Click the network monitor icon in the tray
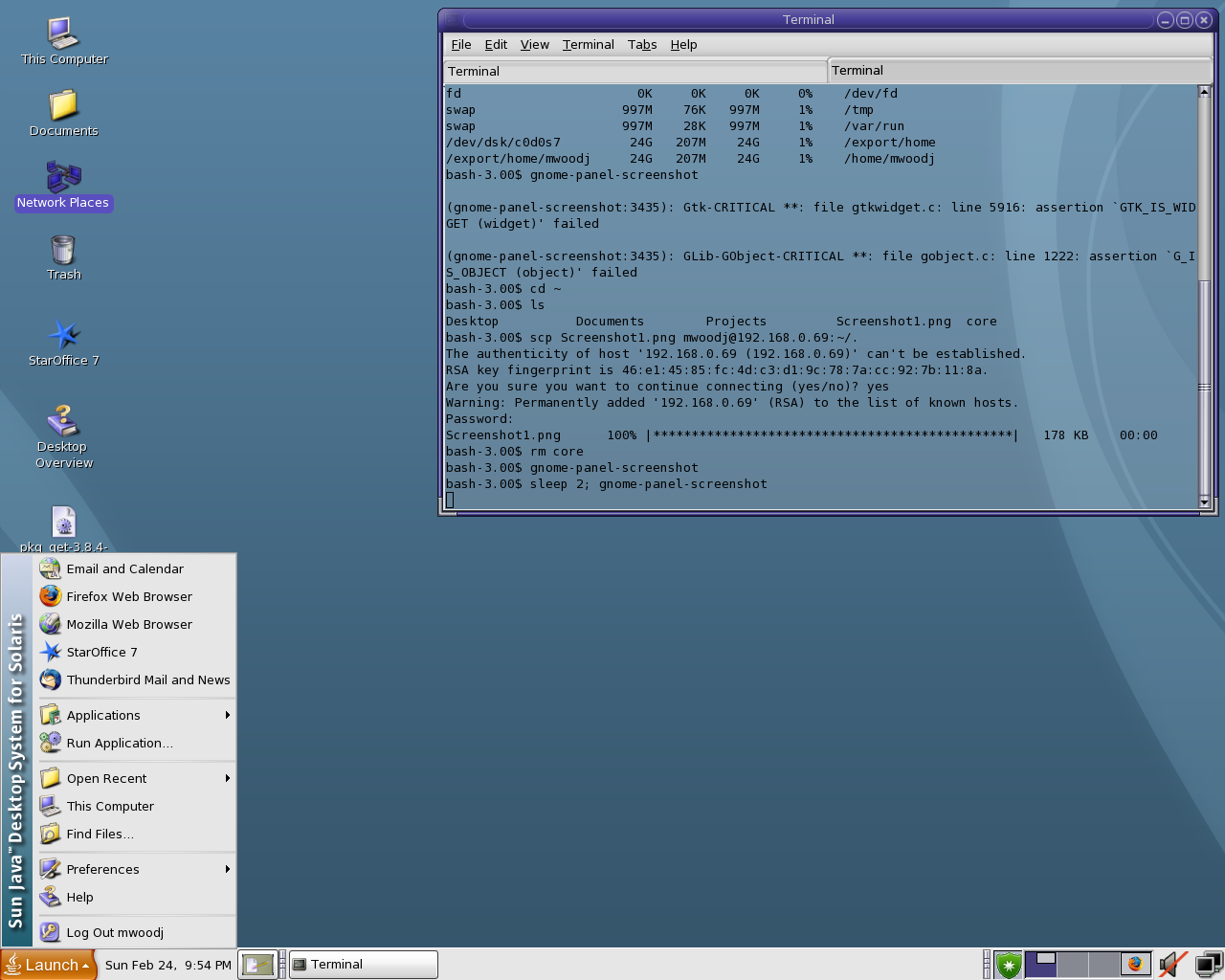 [x=1208, y=964]
